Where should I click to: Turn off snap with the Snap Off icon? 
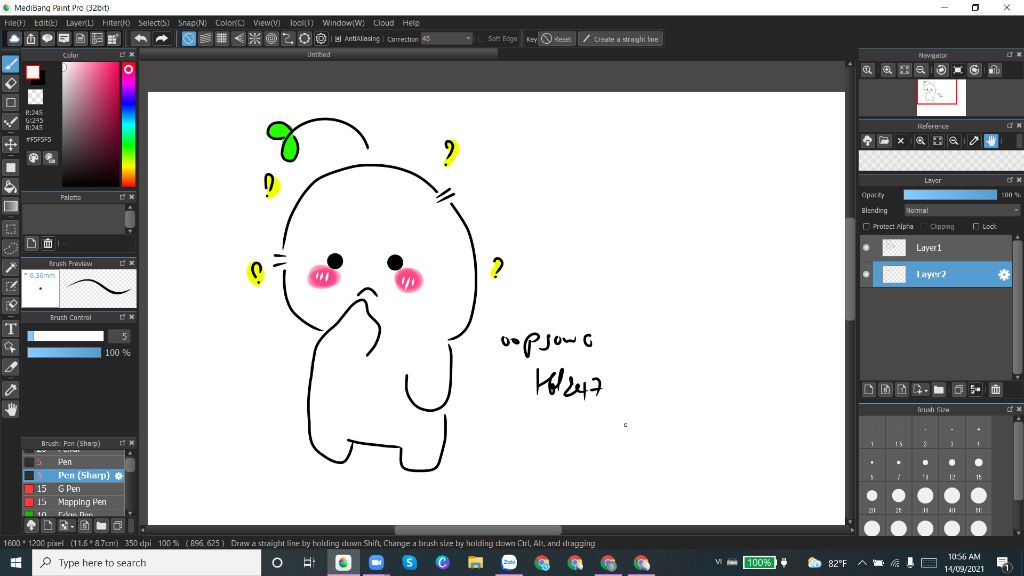pyautogui.click(x=188, y=39)
